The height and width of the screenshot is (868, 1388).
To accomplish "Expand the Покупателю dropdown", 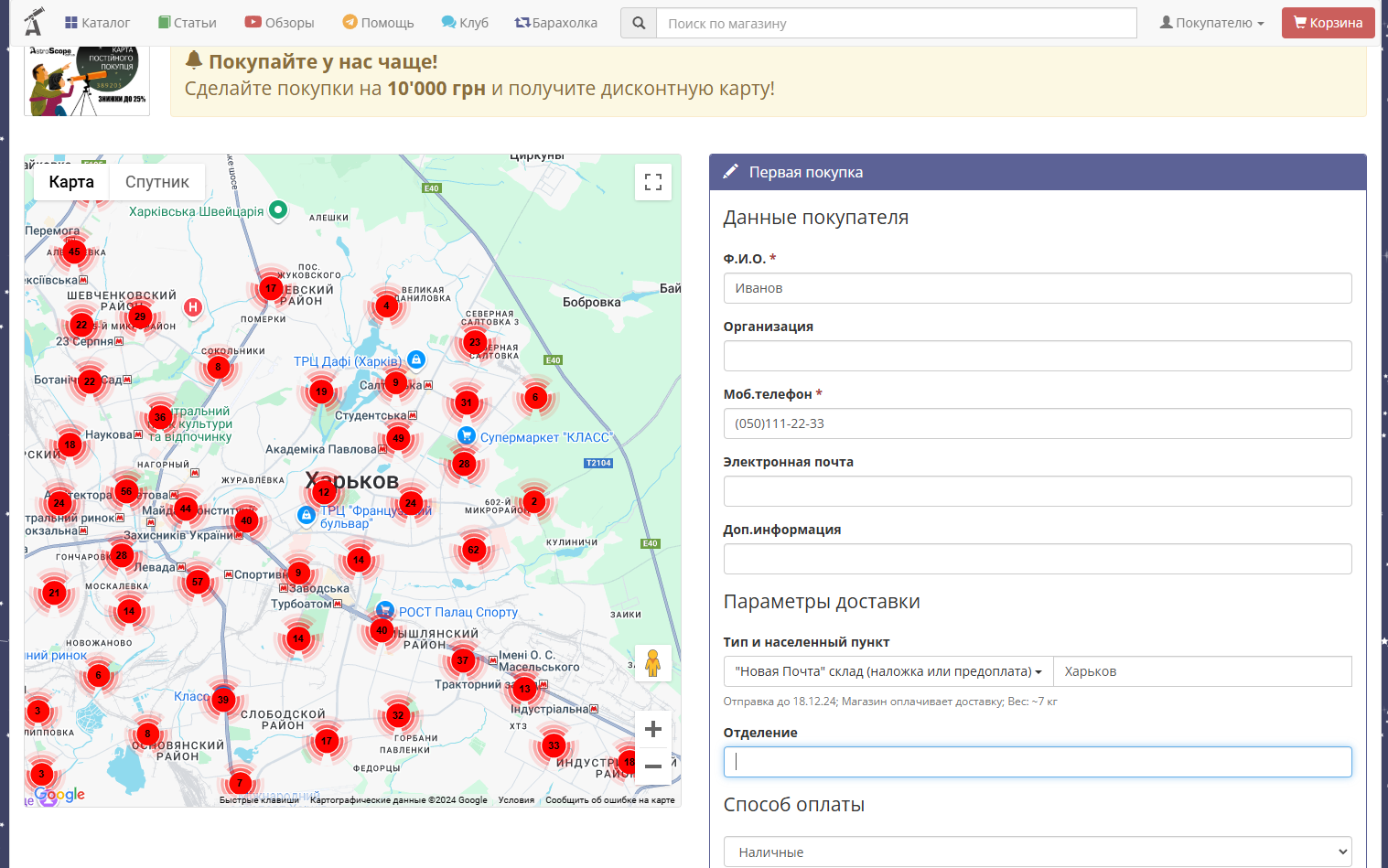I will [1212, 23].
